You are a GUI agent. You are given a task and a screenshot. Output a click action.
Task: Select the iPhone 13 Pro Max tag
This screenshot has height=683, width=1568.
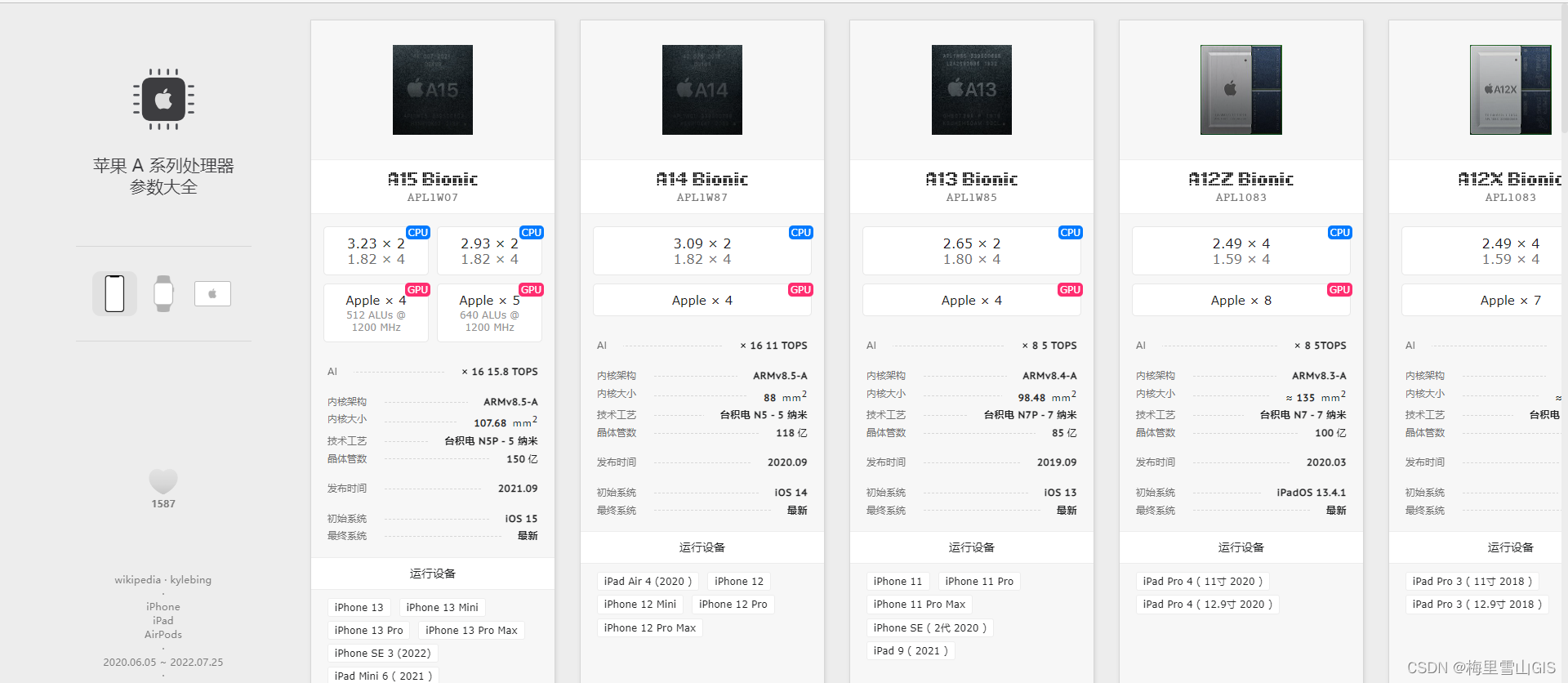tap(472, 631)
